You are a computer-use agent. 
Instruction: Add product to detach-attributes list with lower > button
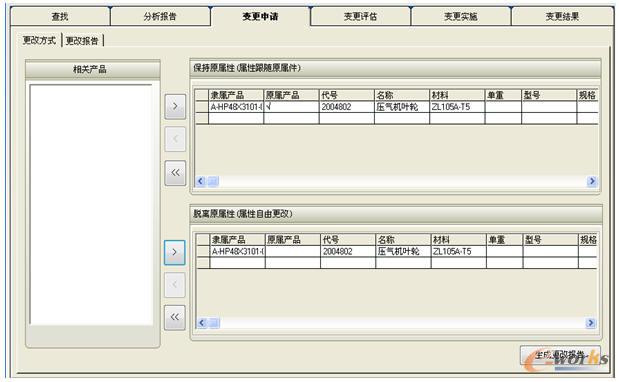(x=174, y=252)
